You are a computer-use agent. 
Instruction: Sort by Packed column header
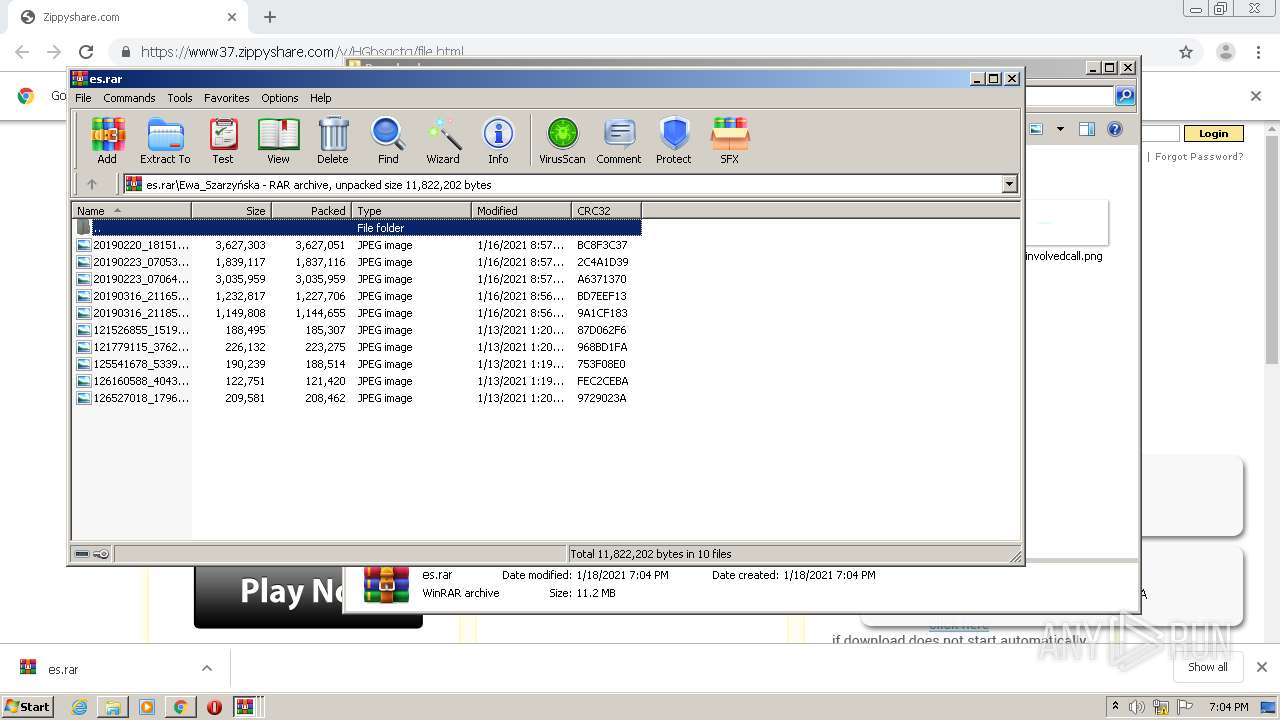coord(311,210)
